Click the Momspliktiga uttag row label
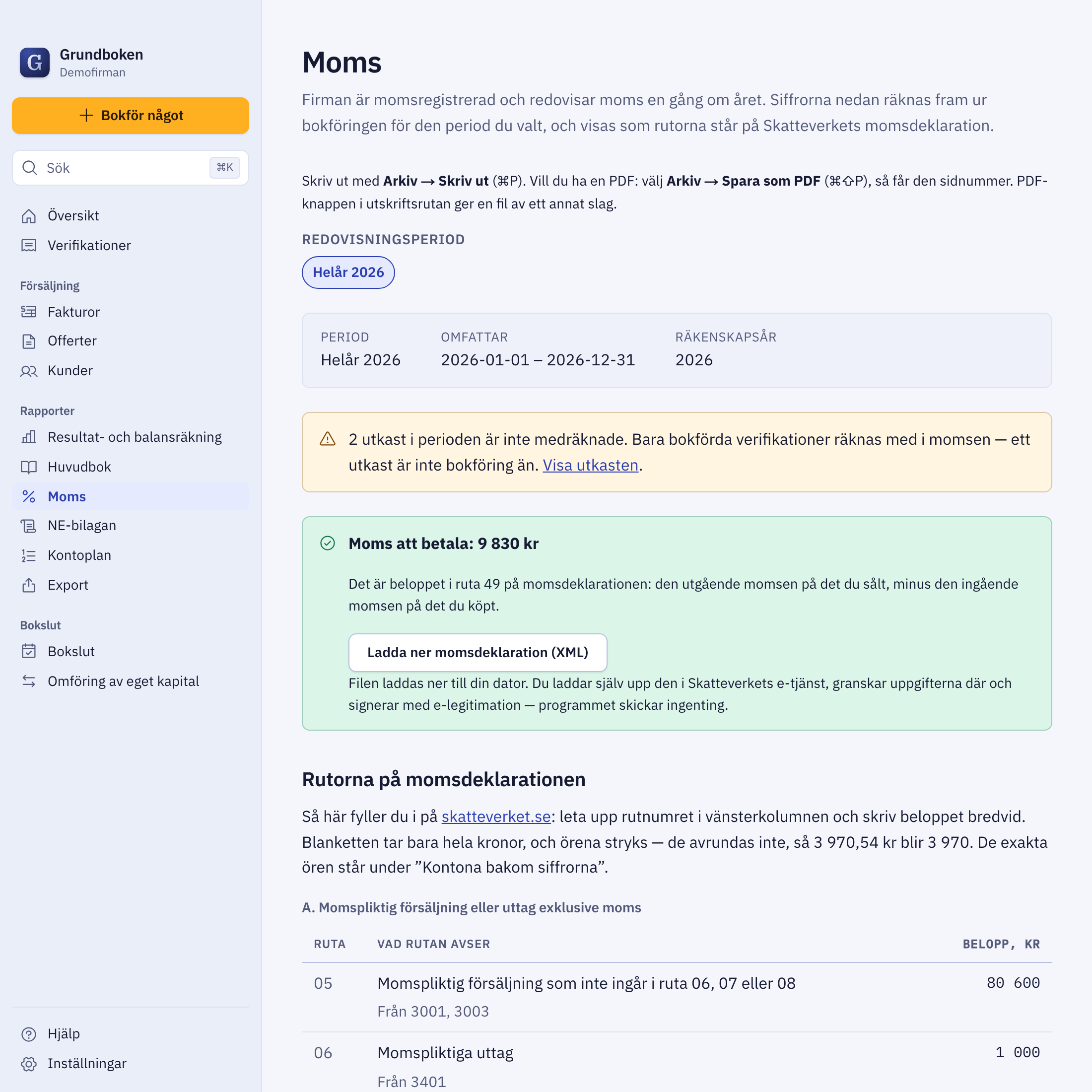This screenshot has width=1092, height=1092. [445, 1053]
